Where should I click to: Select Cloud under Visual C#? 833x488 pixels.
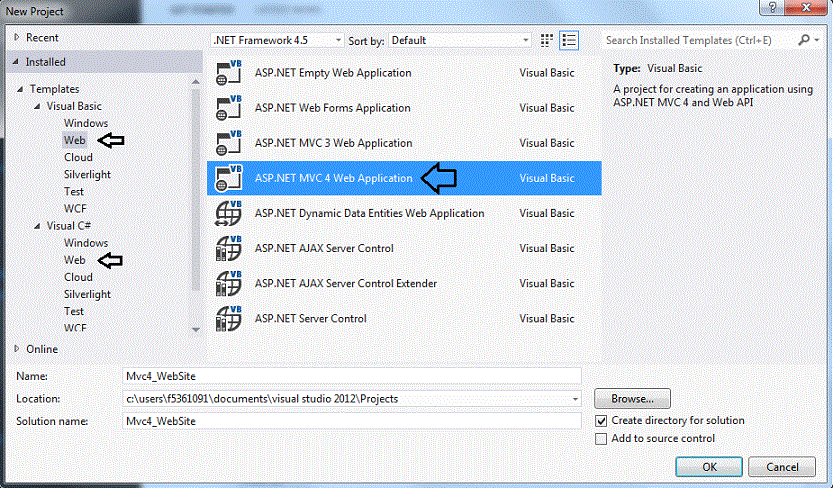(x=78, y=277)
